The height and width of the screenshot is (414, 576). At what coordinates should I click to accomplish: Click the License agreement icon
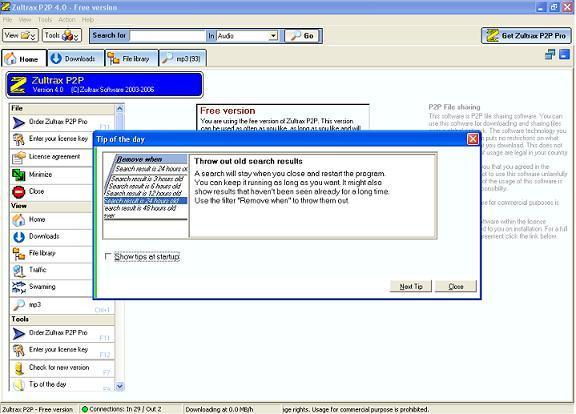click(18, 157)
